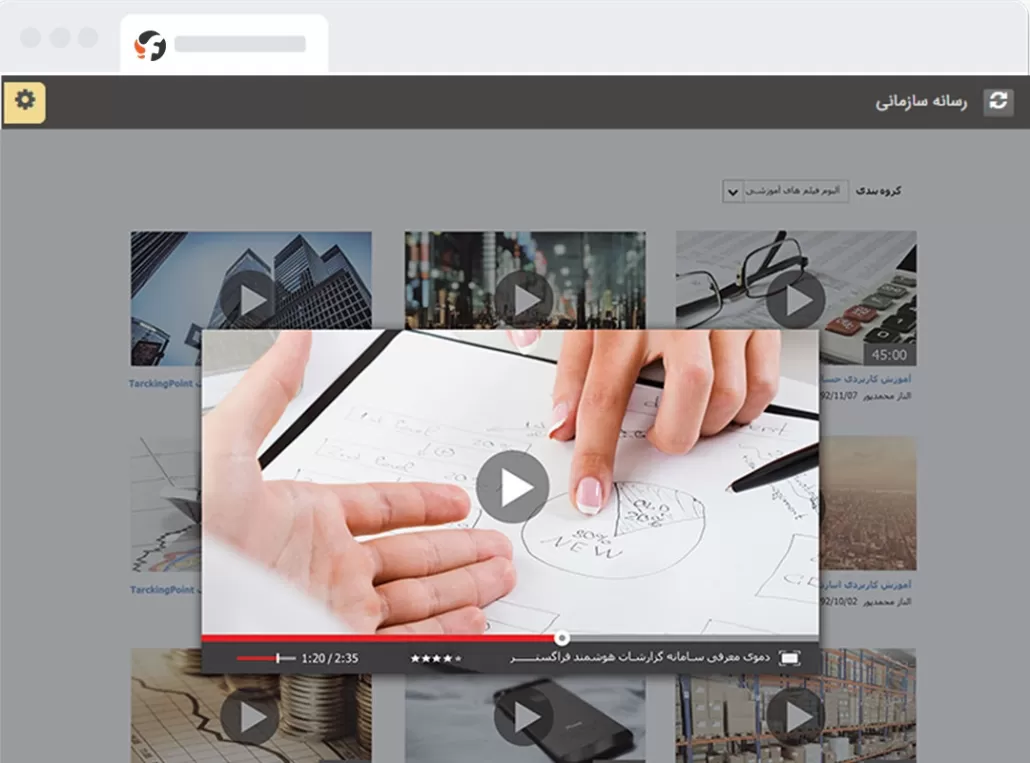Open the top TarckingPoint video title link

164,383
